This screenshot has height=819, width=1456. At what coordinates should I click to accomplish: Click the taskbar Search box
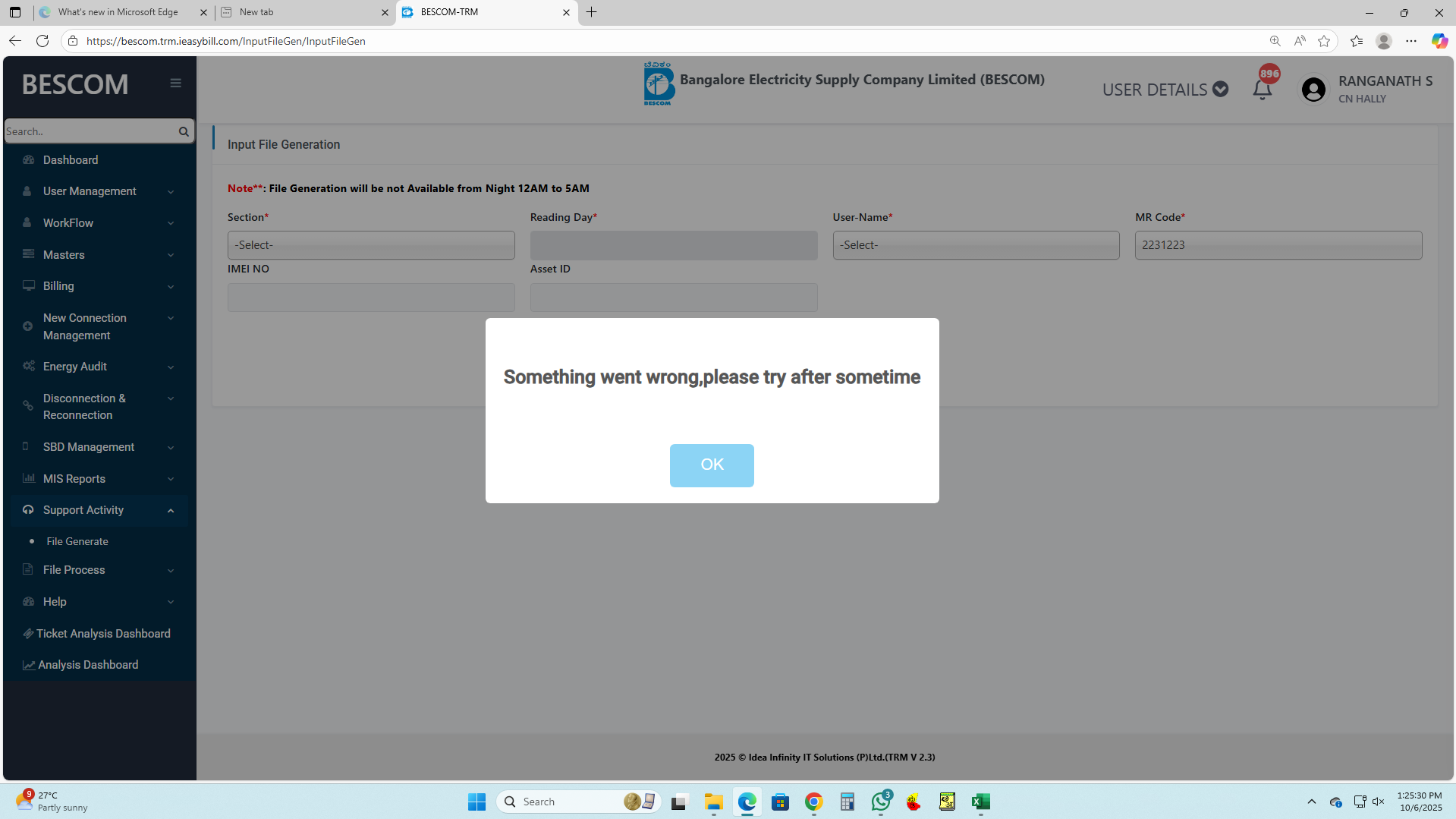coord(578,802)
